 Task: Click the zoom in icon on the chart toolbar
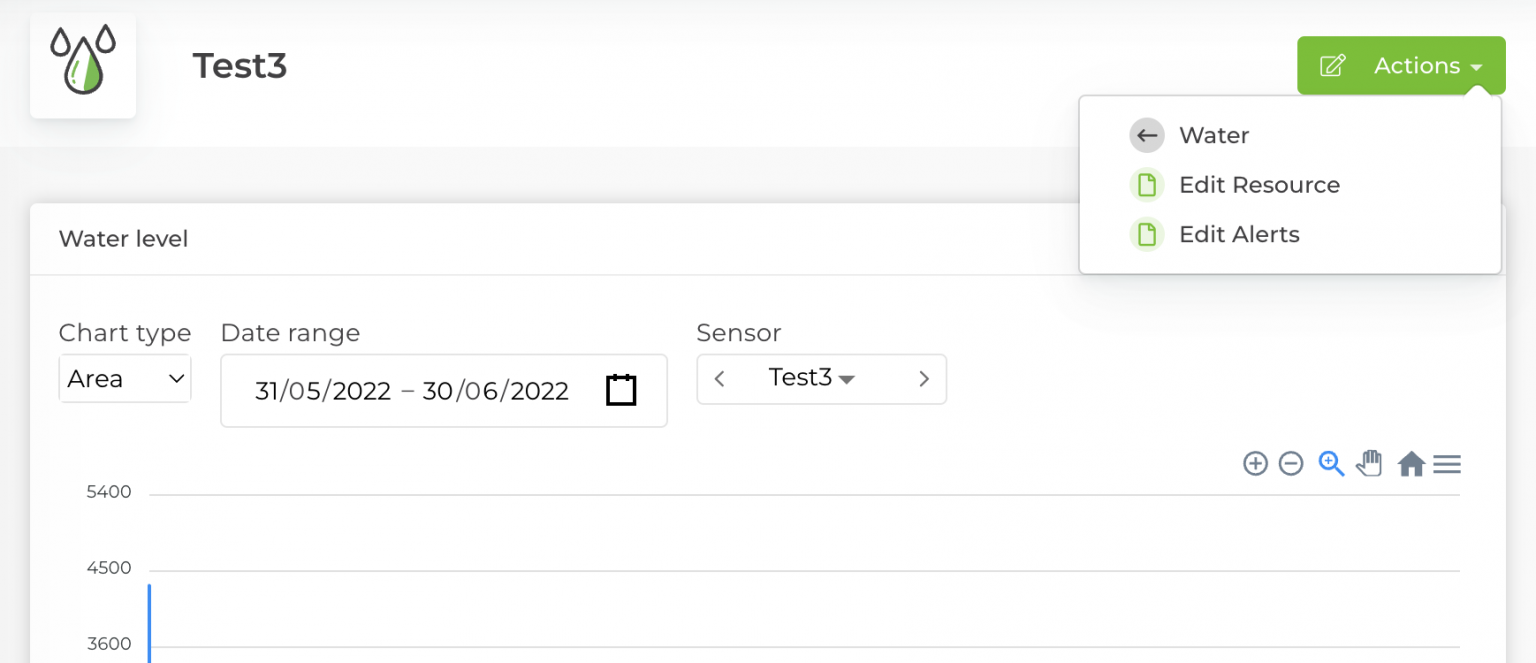(1255, 463)
